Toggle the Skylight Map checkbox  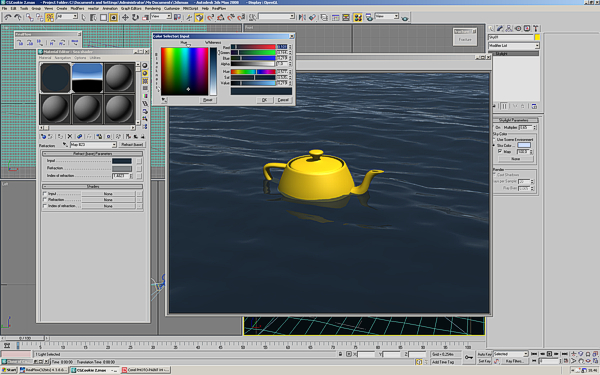[x=500, y=152]
